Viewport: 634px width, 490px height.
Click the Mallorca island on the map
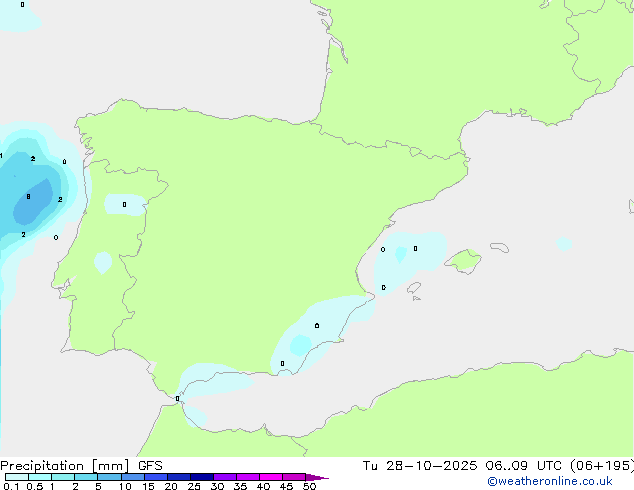463,261
